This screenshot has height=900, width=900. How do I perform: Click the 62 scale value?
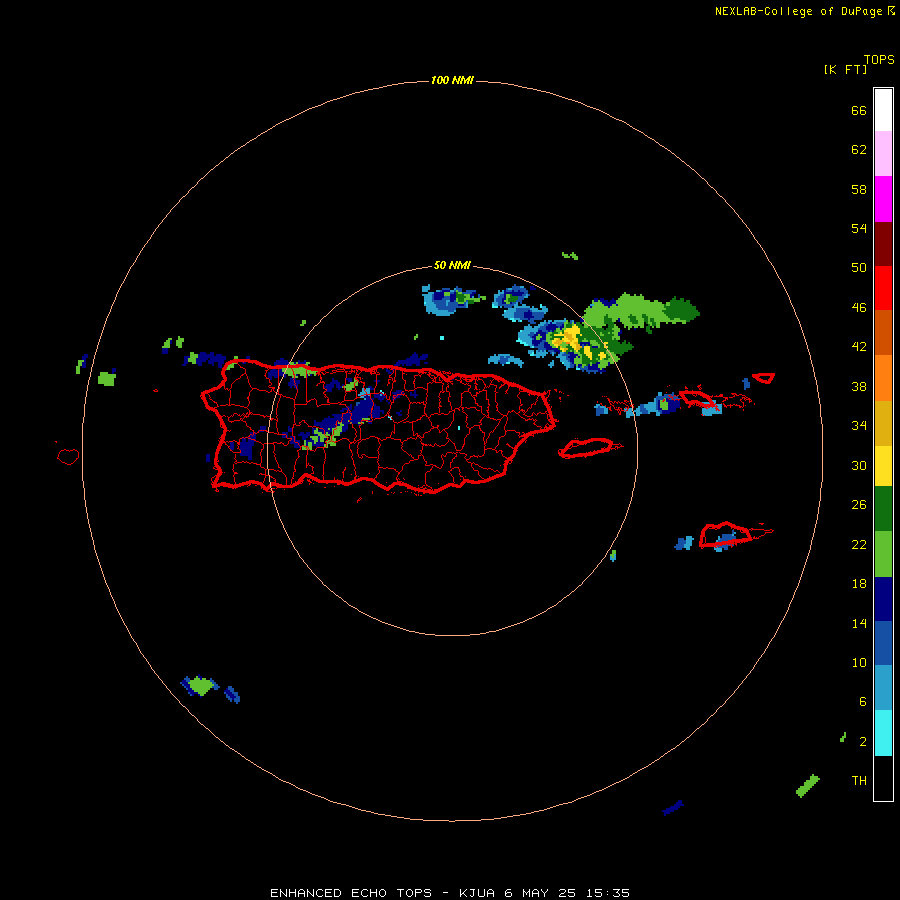coord(859,150)
